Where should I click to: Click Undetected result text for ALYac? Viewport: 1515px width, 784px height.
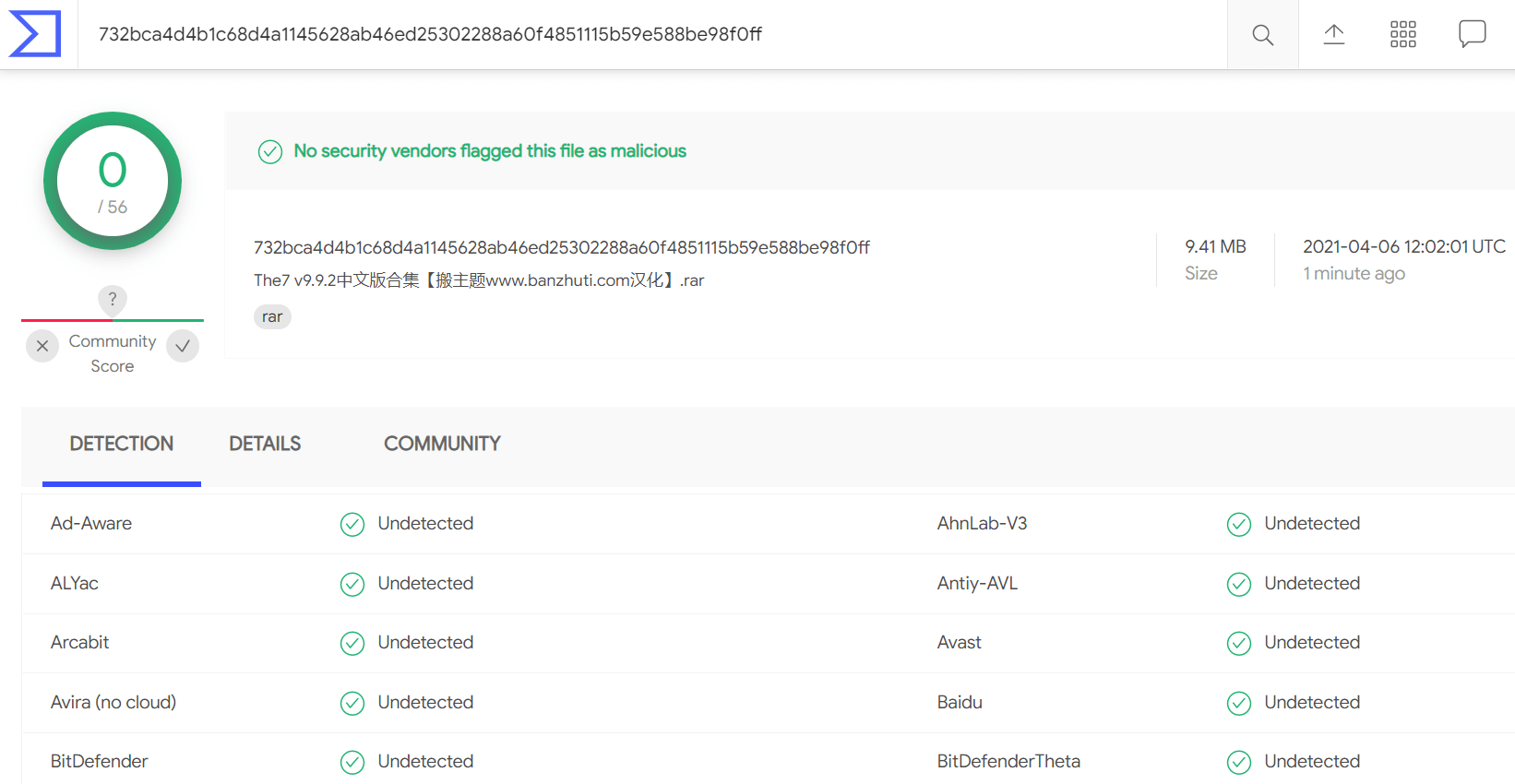[425, 583]
